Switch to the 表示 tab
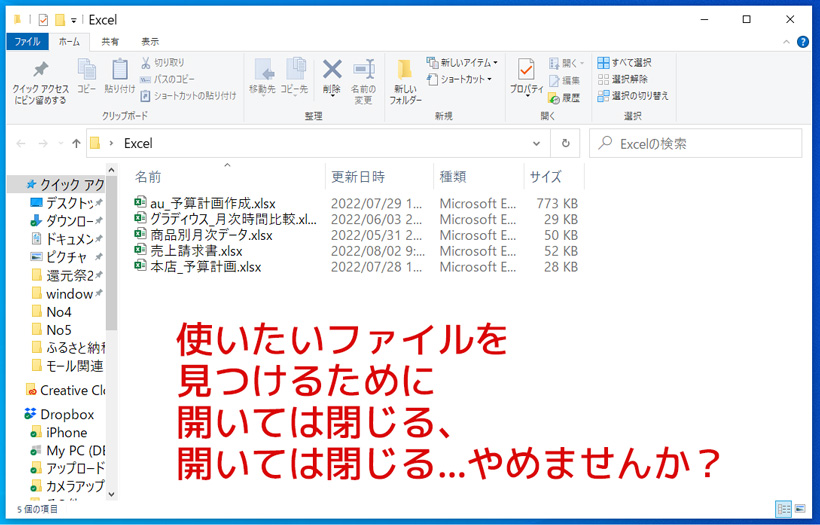The image size is (820, 525). click(x=150, y=42)
